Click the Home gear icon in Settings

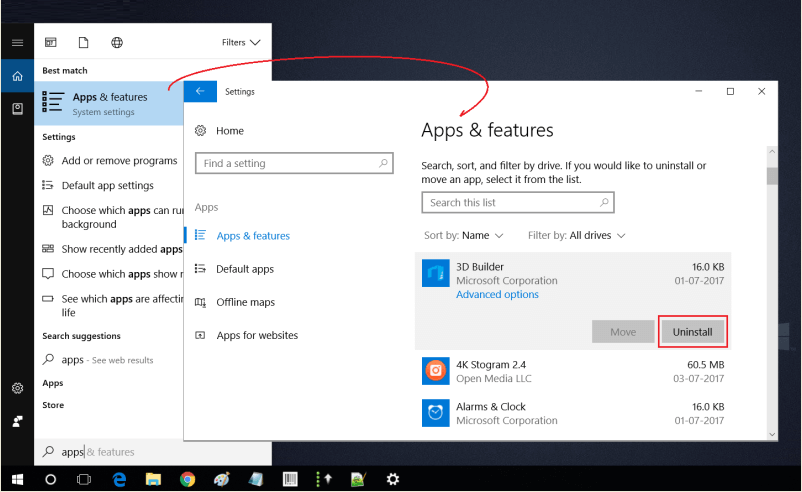click(200, 131)
